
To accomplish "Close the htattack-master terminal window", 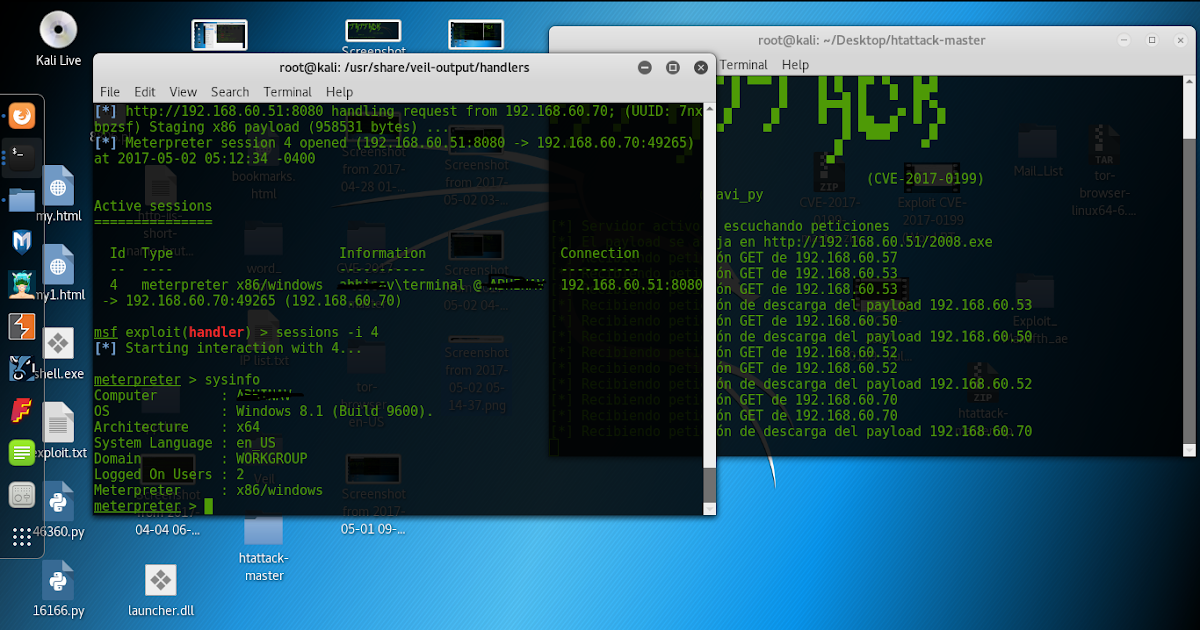I will tap(1179, 40).
